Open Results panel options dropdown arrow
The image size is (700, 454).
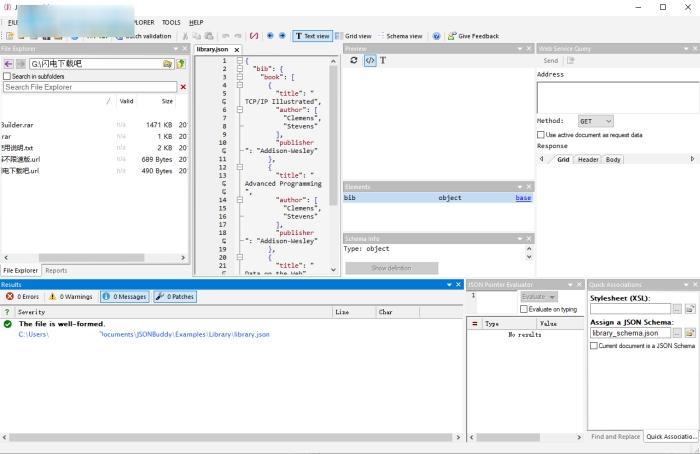click(x=449, y=284)
